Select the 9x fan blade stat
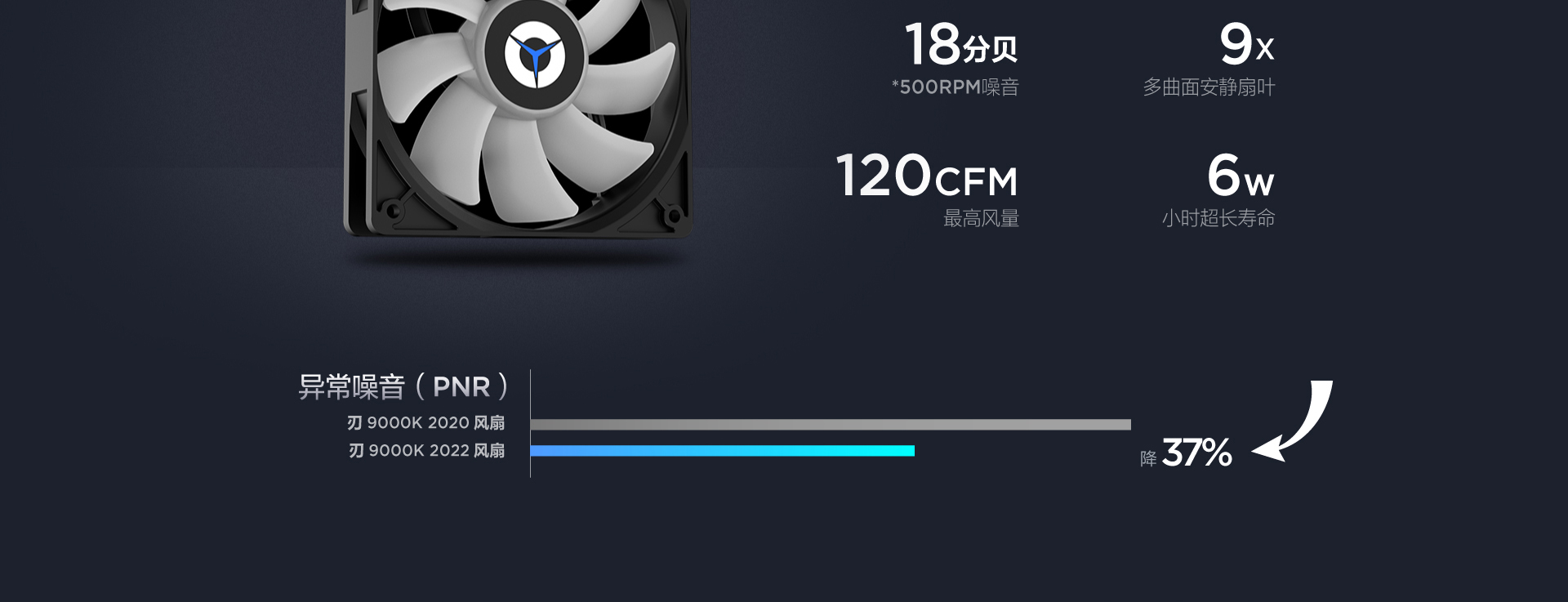1568x602 pixels. tap(1246, 44)
